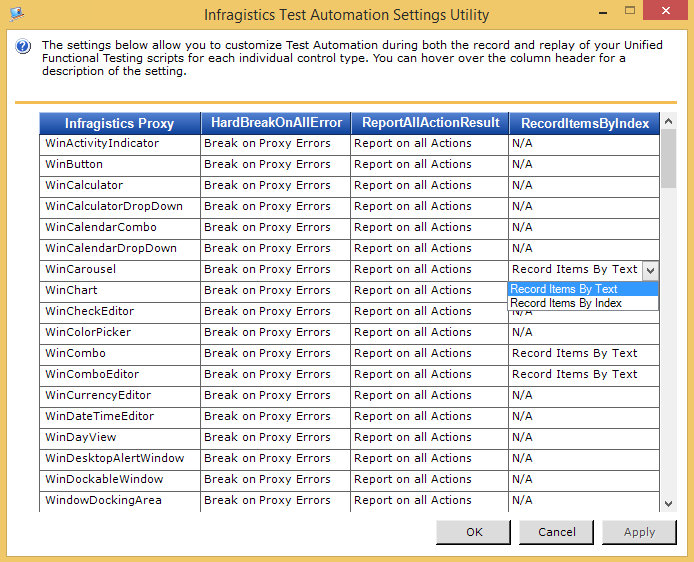
Task: Click the blue help question mark icon
Action: (x=23, y=47)
